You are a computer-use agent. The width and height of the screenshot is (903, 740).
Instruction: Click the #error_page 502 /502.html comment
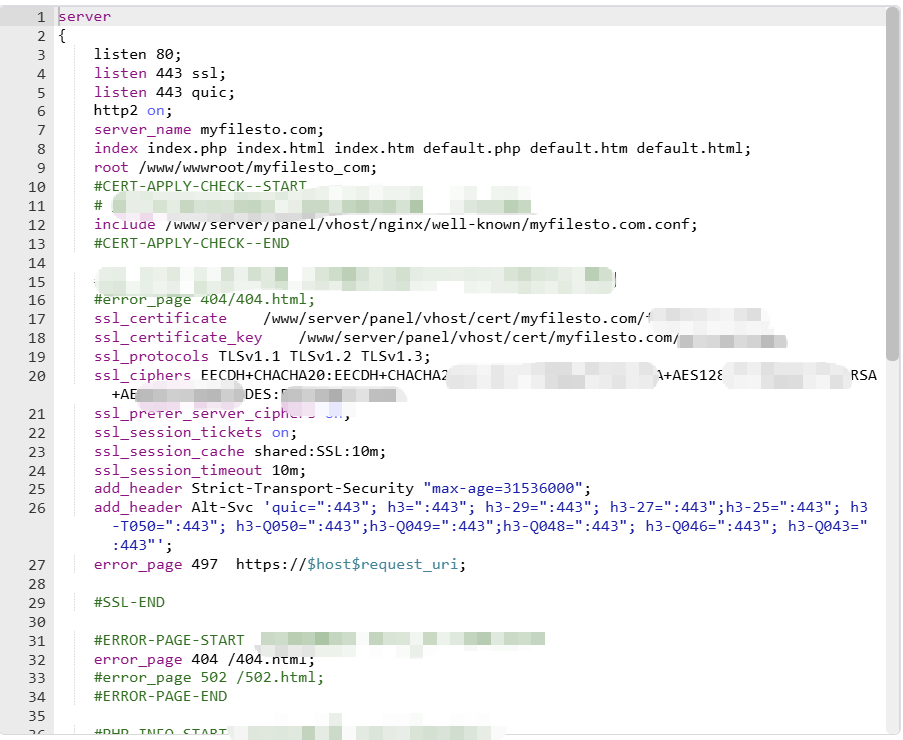209,678
